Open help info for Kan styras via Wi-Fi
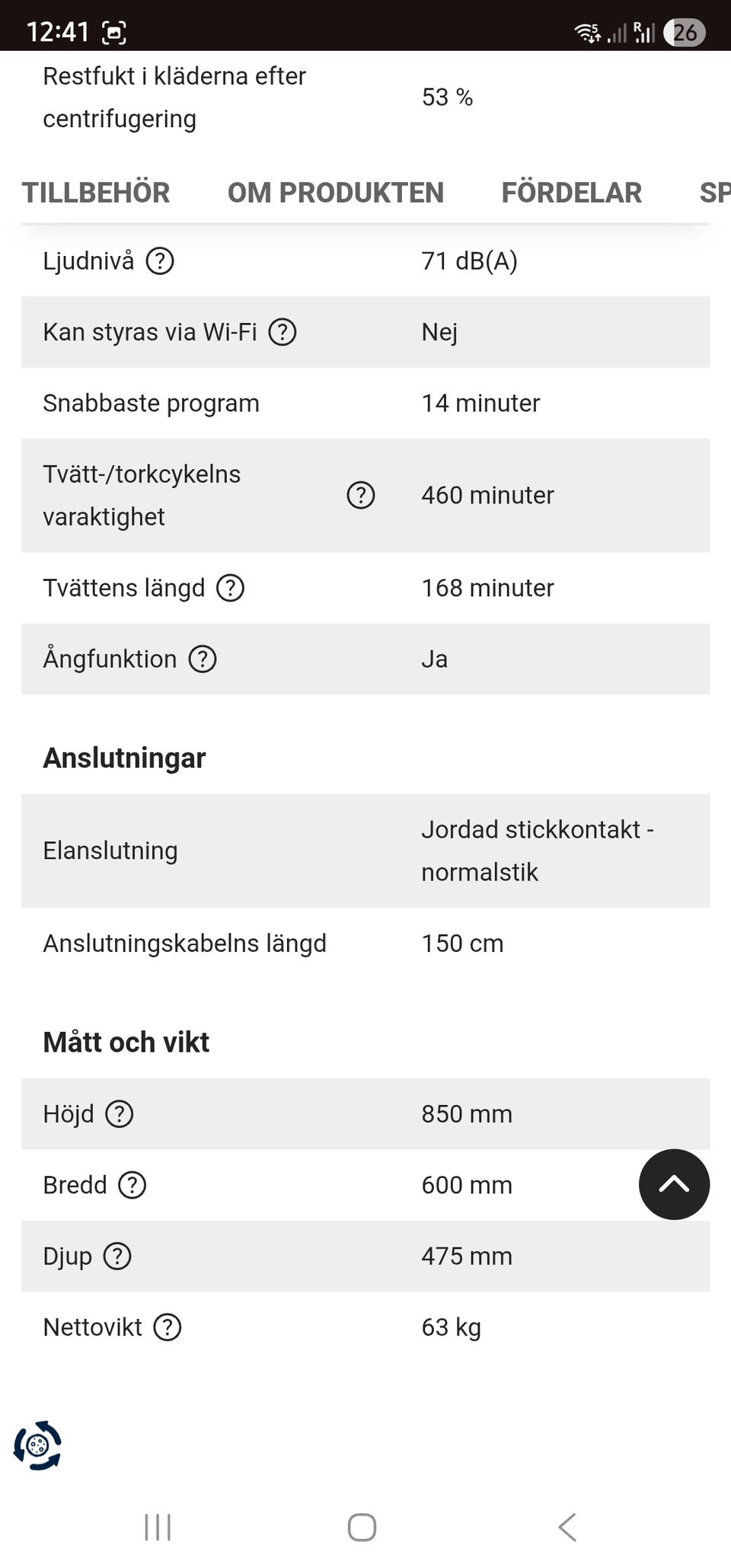This screenshot has width=731, height=1568. tap(283, 332)
